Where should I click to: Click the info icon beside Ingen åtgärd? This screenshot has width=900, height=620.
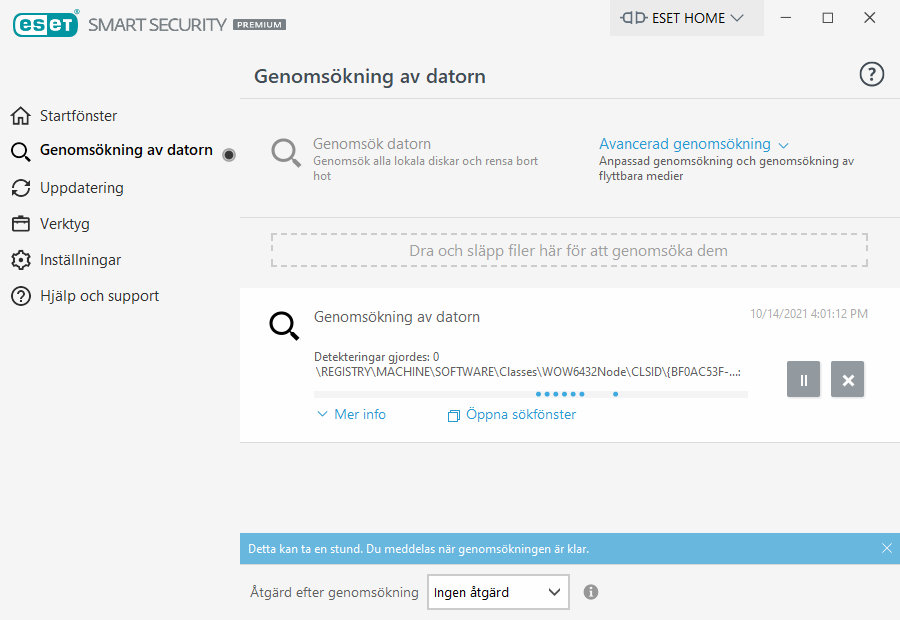click(x=591, y=592)
